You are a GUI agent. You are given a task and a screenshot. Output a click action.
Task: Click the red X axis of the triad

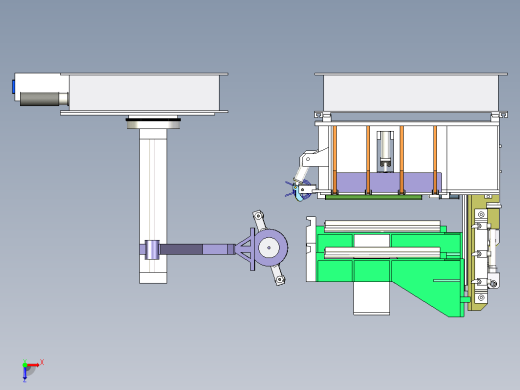click(x=33, y=365)
